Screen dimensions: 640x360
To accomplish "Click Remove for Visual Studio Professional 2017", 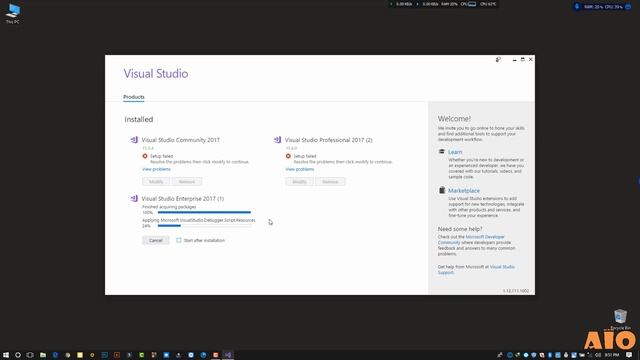I will coord(330,182).
